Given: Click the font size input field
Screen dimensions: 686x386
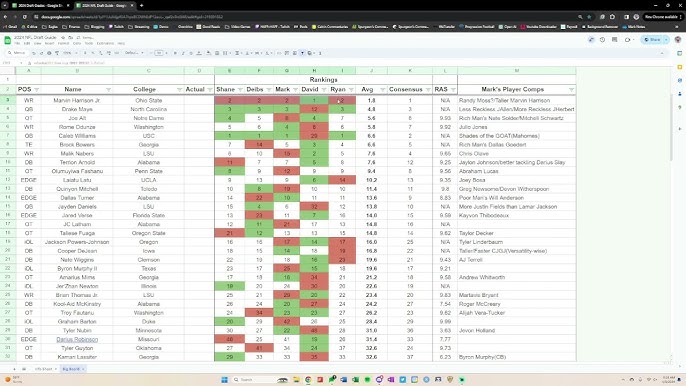Looking at the screenshot, I should coord(159,53).
